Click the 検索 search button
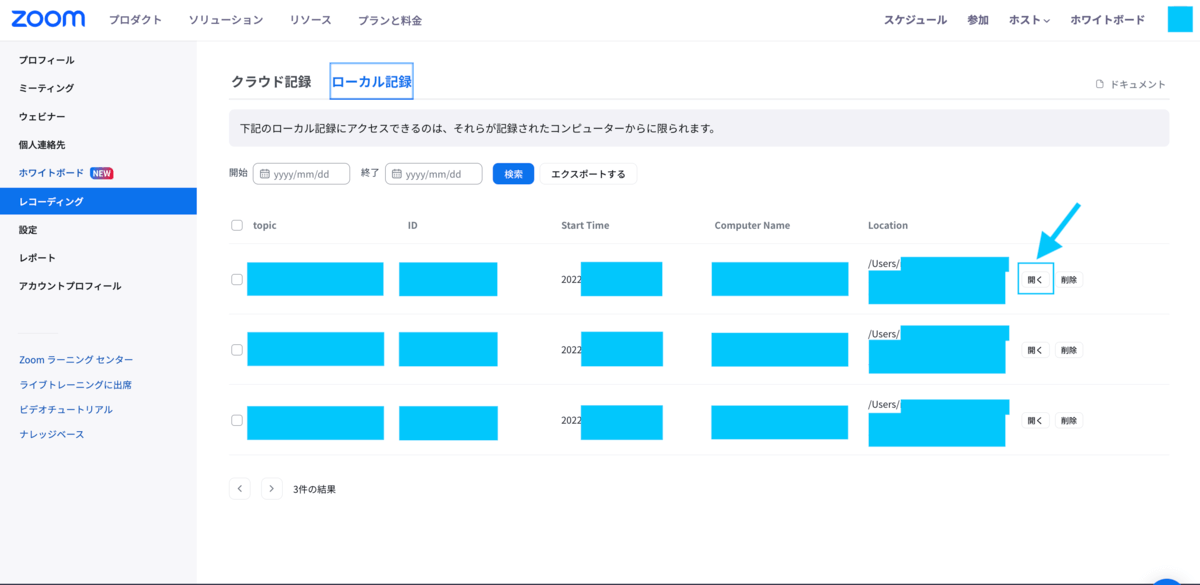Viewport: 1200px width, 585px height. 512,173
